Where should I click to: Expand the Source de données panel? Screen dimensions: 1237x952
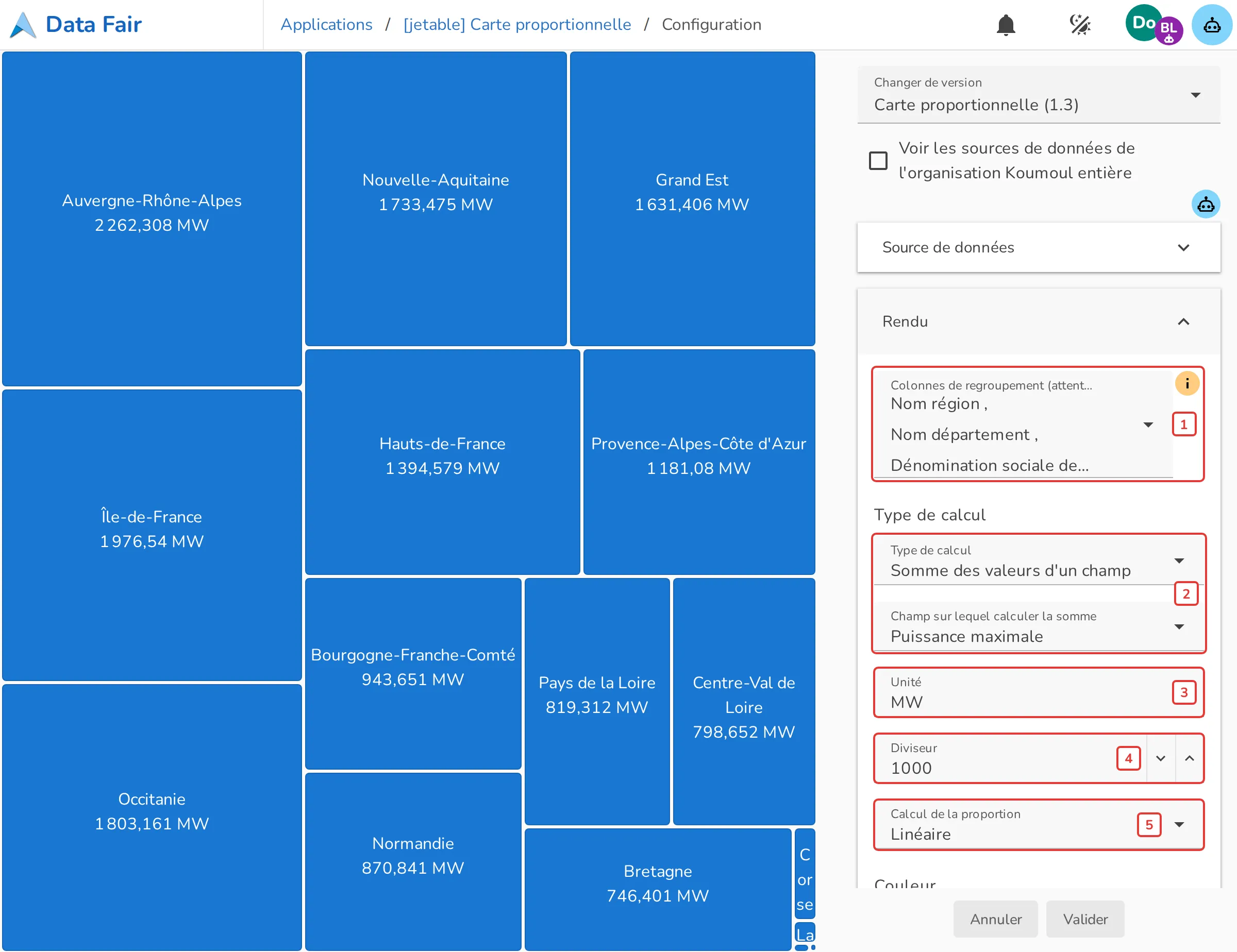1038,247
